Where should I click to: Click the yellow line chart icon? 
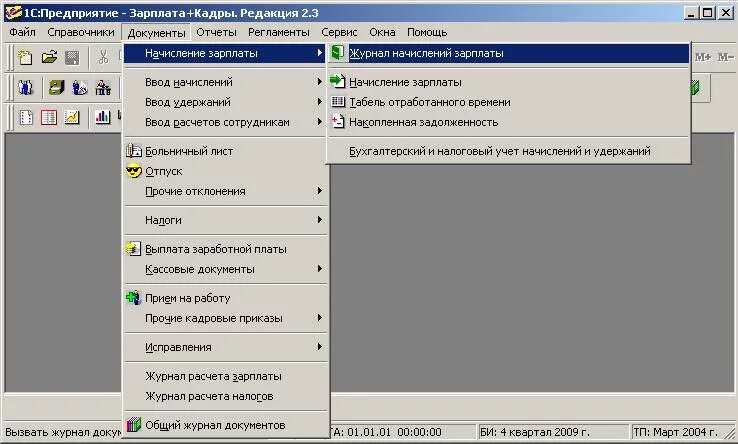click(x=72, y=117)
